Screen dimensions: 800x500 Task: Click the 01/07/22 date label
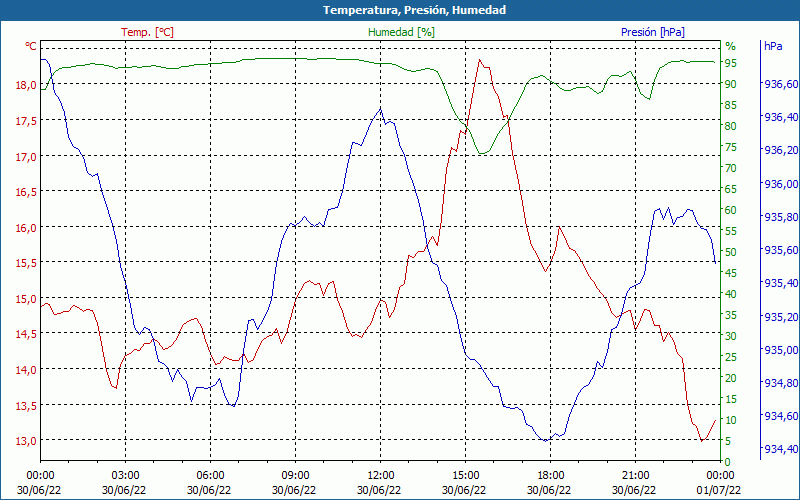click(719, 491)
